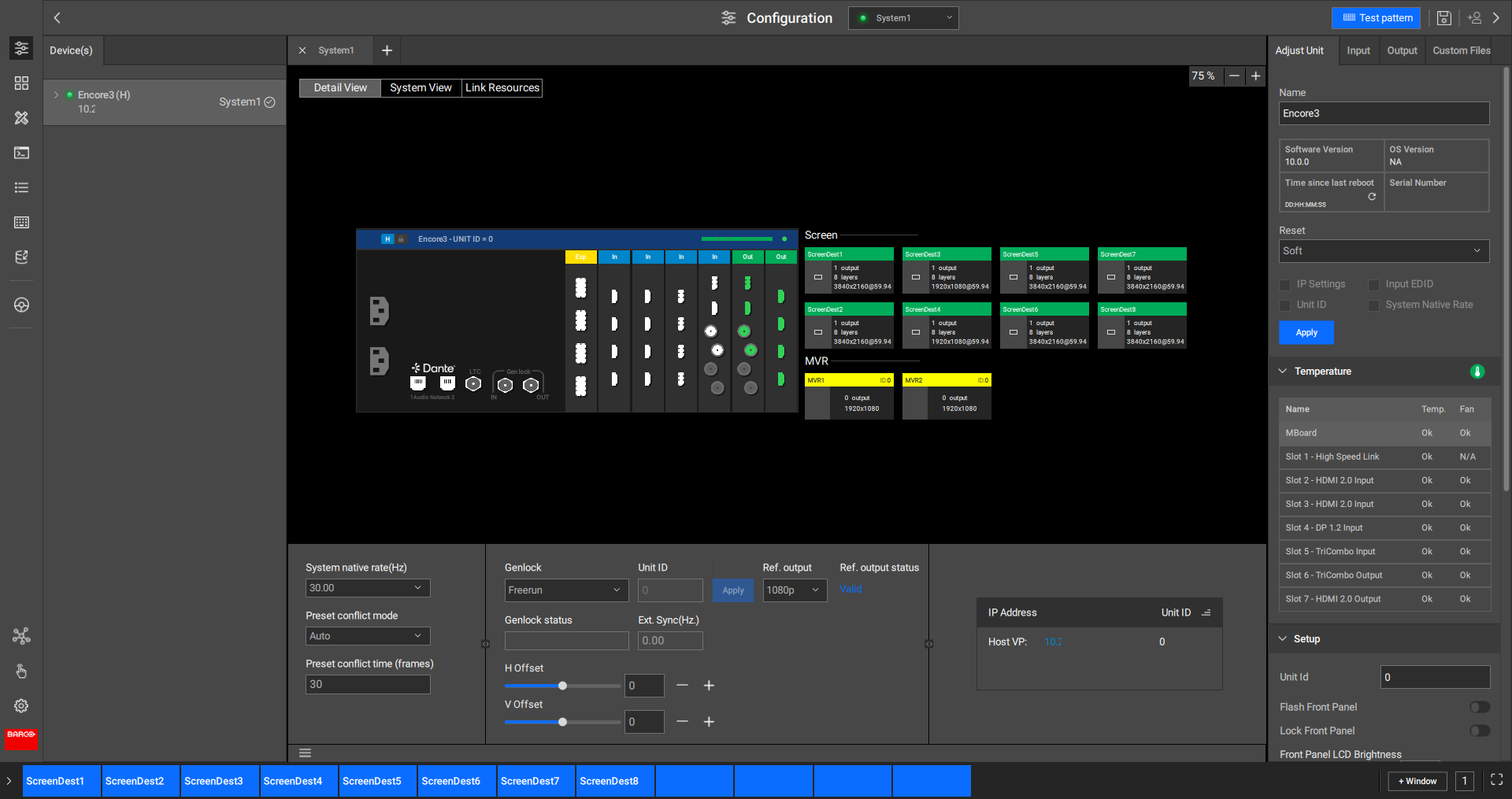
Task: Click the unit Name input field
Action: point(1384,113)
